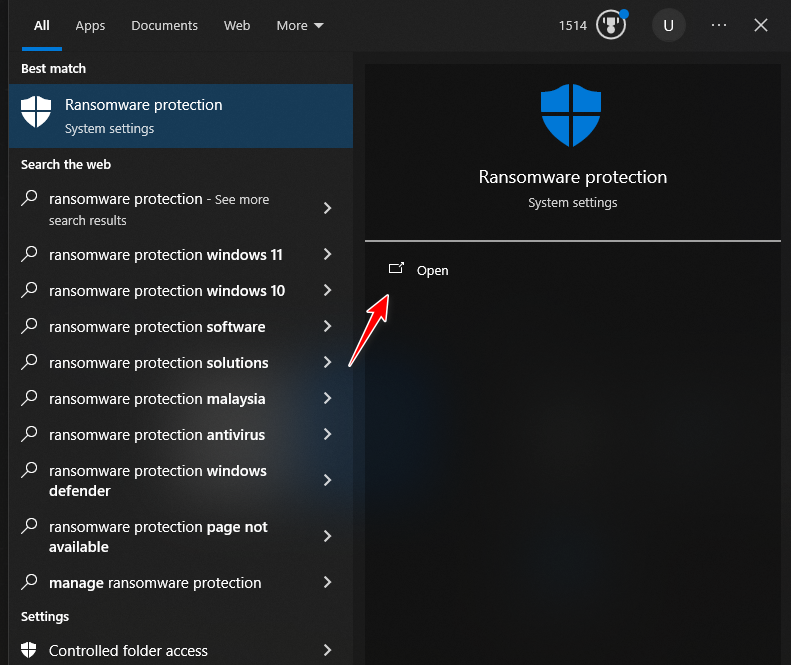Click search icon next to 'ransomware protection software'
The image size is (791, 665).
[30, 327]
